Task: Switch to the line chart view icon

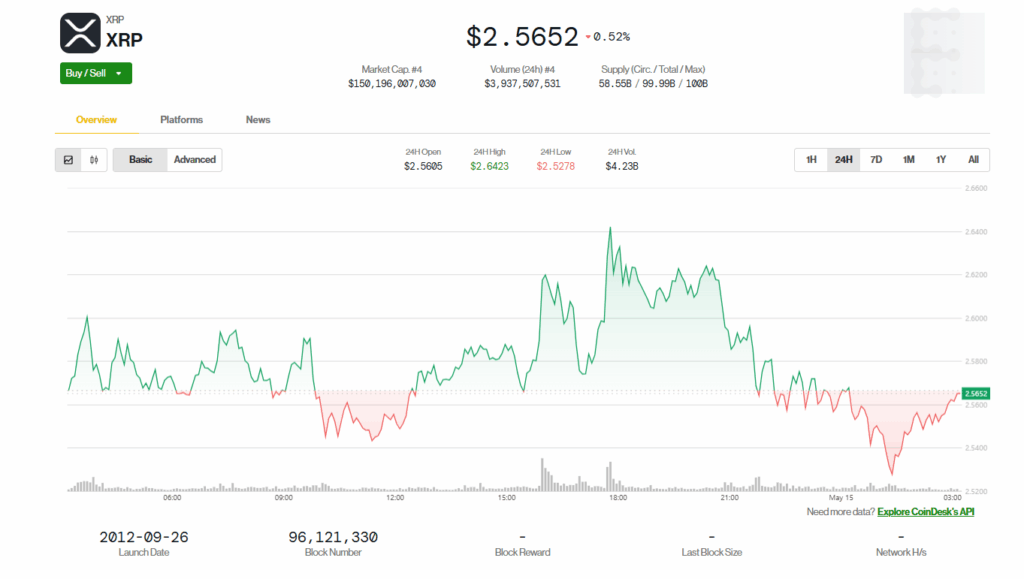Action: point(68,160)
